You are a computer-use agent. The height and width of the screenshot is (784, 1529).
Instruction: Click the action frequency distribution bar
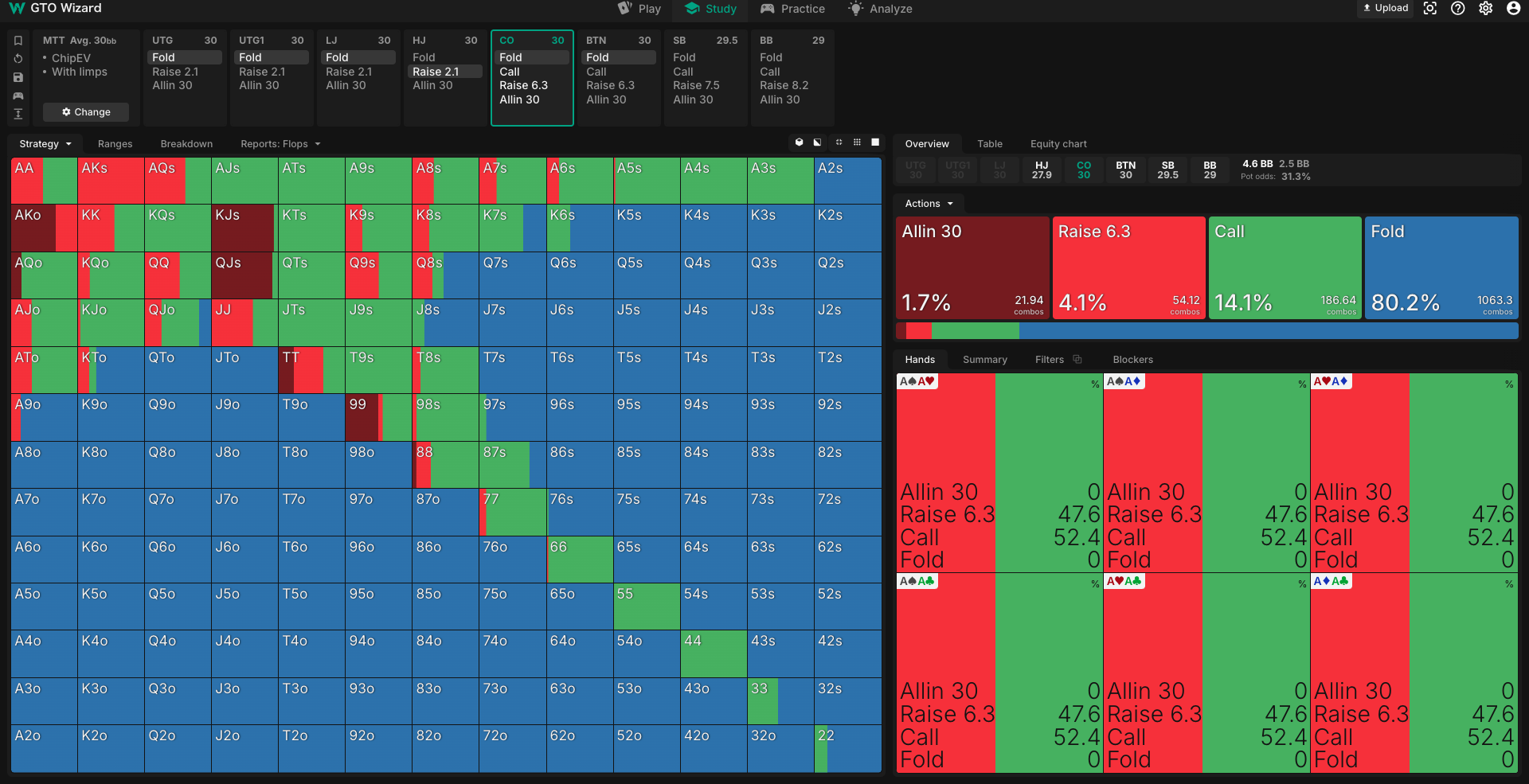pyautogui.click(x=1207, y=331)
